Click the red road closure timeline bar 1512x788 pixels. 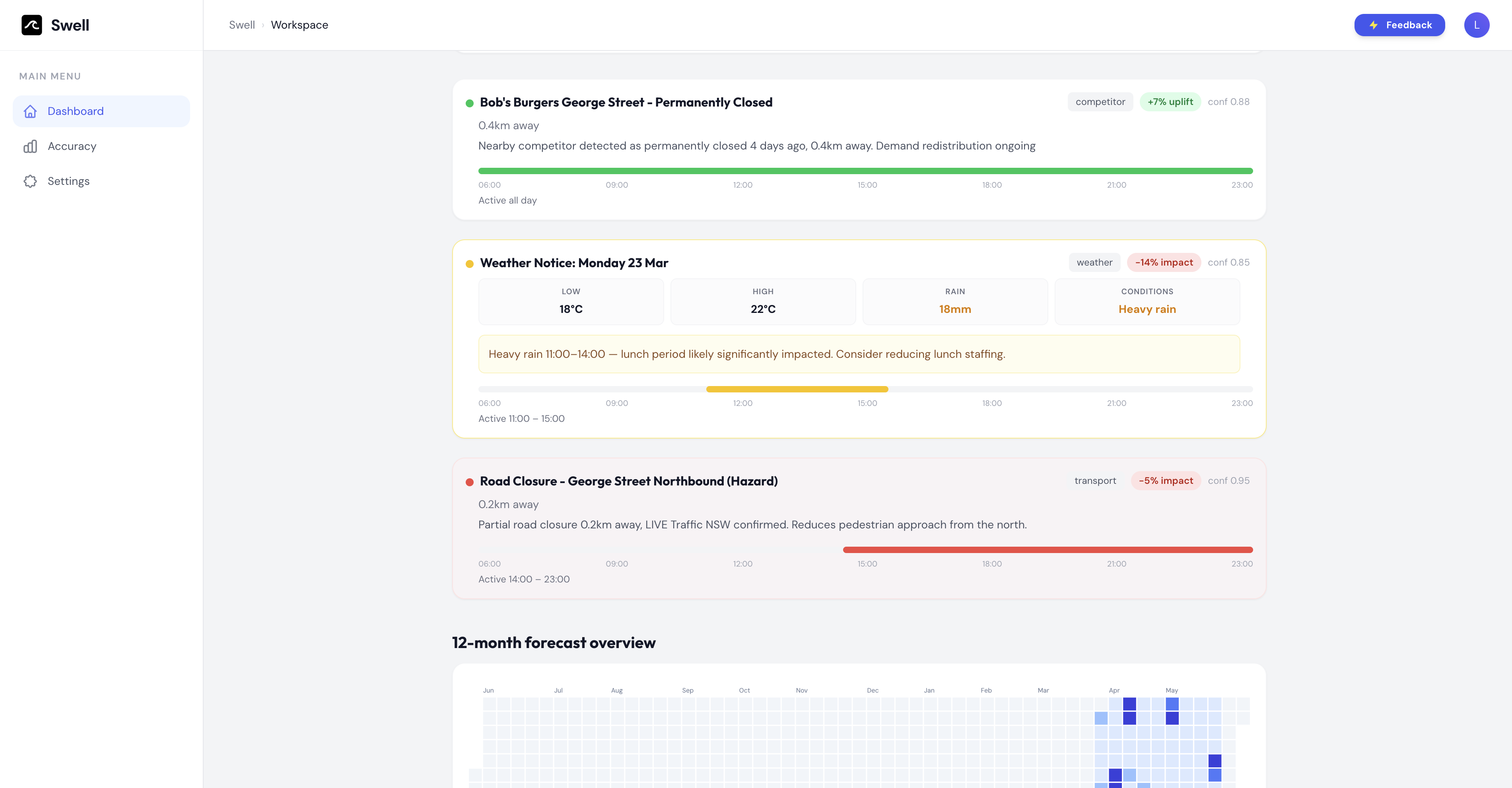(1048, 550)
